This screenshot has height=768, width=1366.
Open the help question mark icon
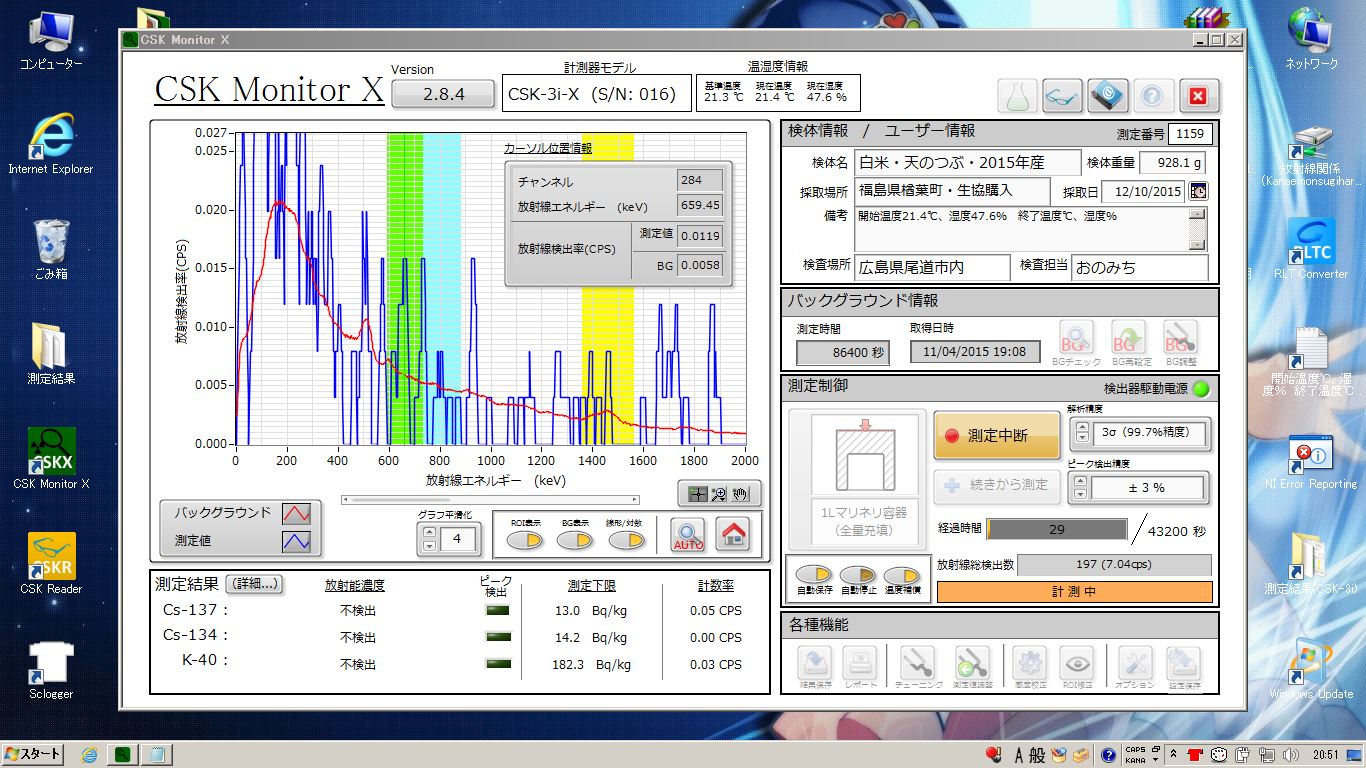click(x=1153, y=96)
